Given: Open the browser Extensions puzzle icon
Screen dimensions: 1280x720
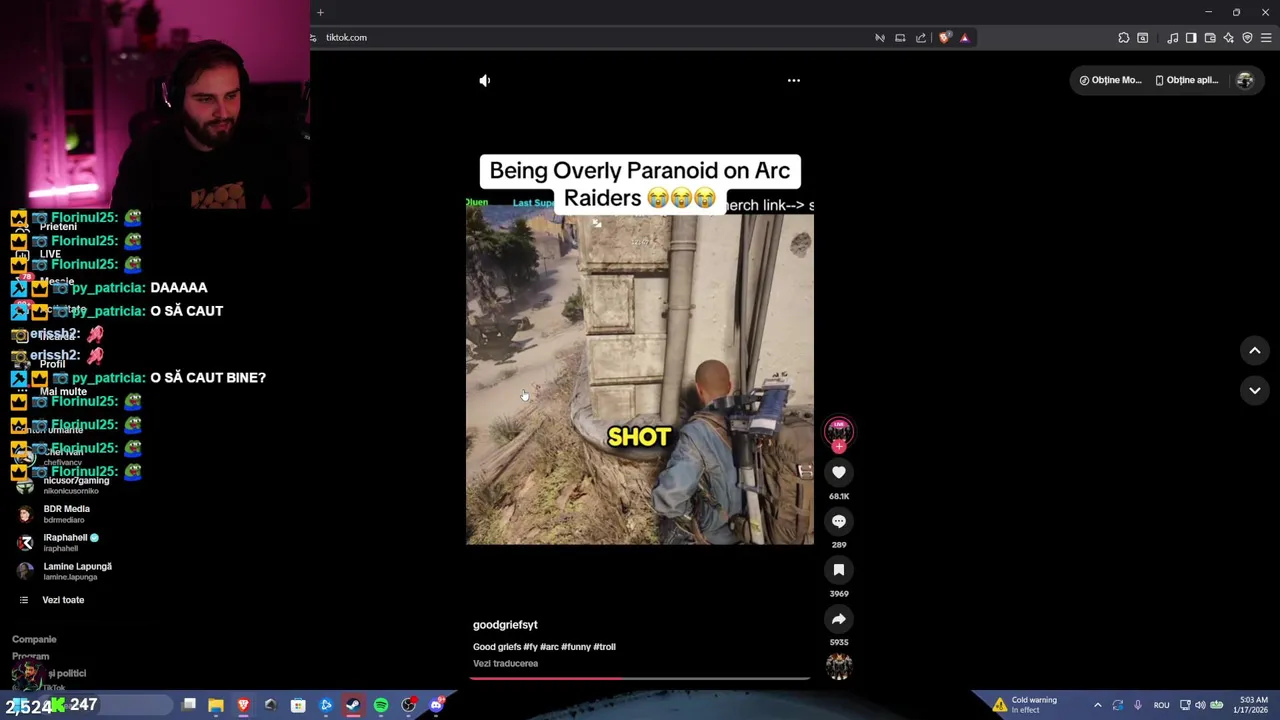Looking at the screenshot, I should pos(1124,38).
